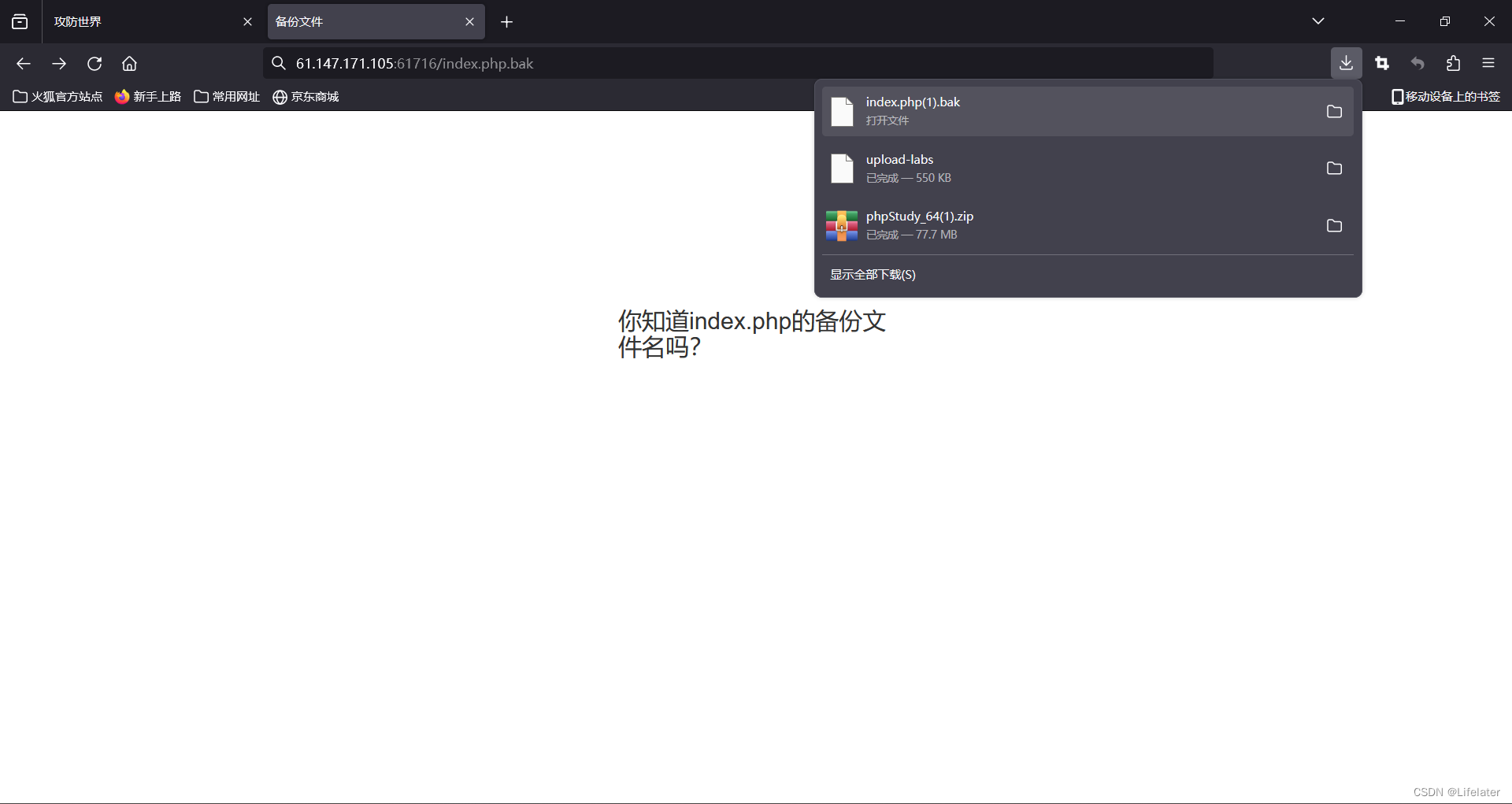This screenshot has width=1512, height=804.
Task: Click 显示全部下载(S) to show all downloads
Action: point(872,274)
